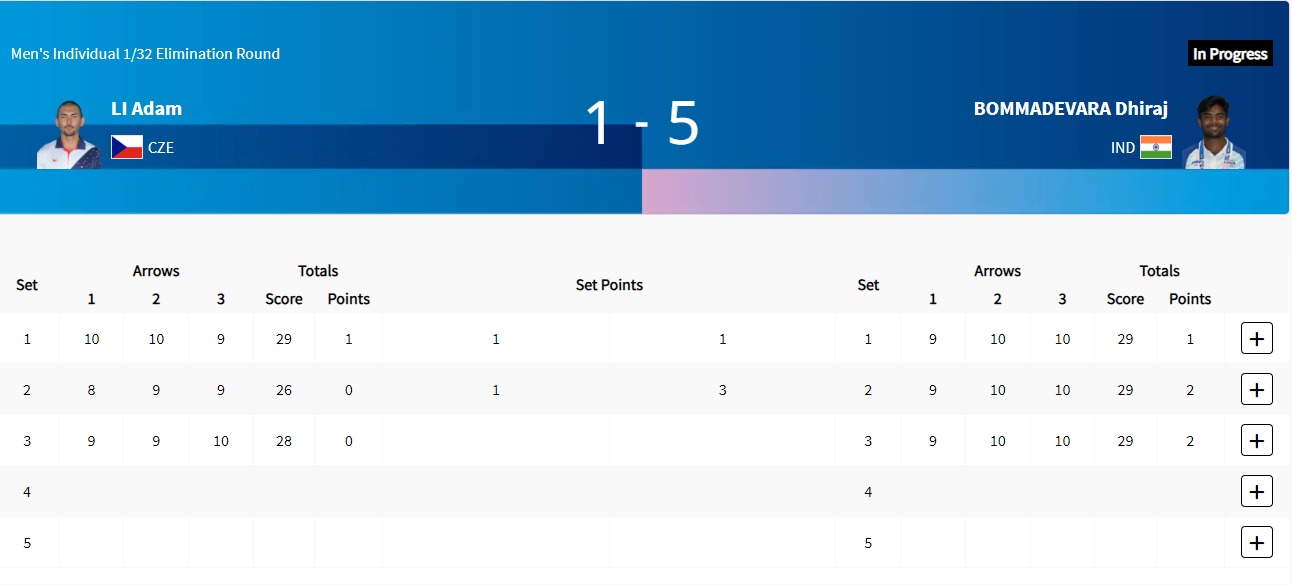Expand set 4 details with plus button
The width and height of the screenshot is (1292, 585).
pos(1256,492)
